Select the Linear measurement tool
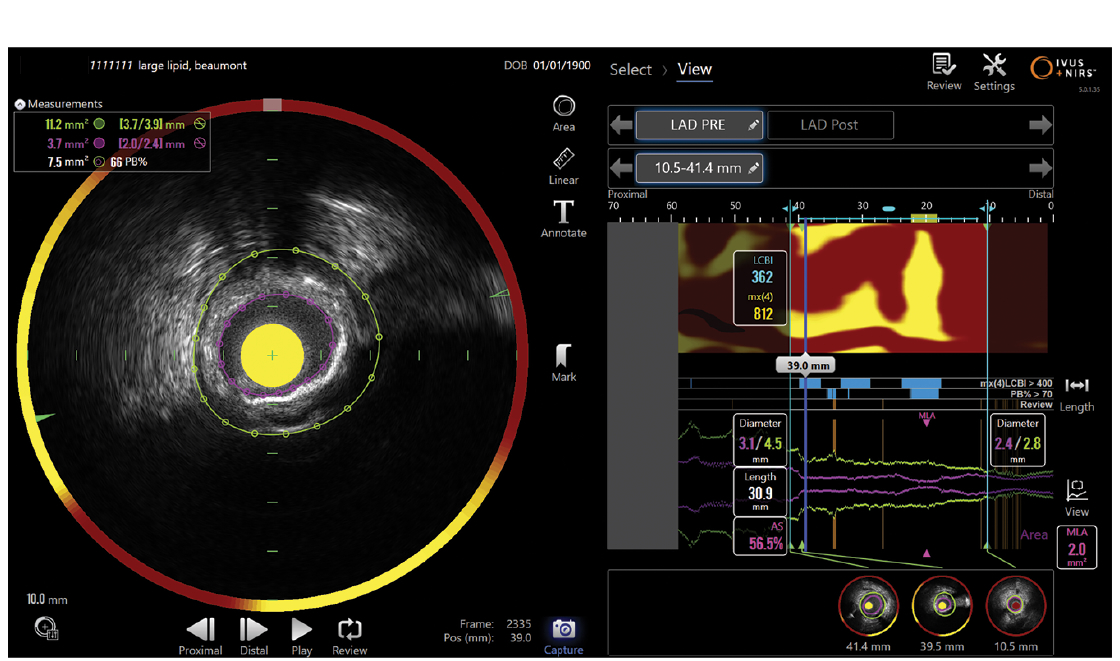Viewport: 1120px width, 661px height. pyautogui.click(x=564, y=167)
